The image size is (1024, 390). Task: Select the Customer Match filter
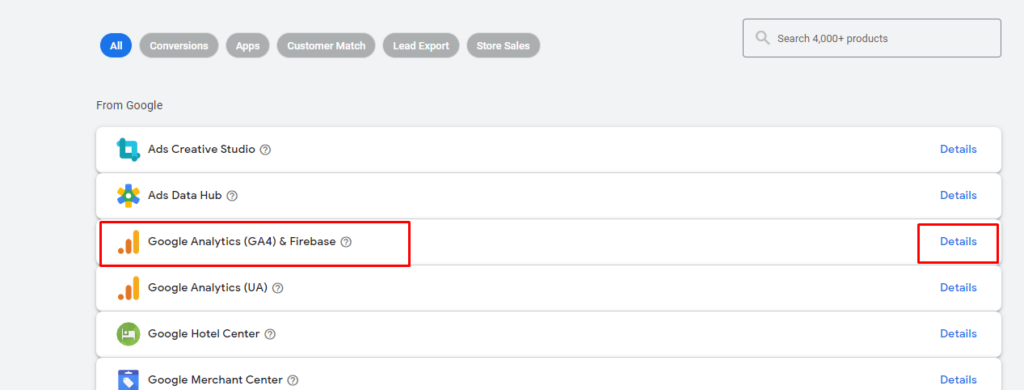coord(326,46)
